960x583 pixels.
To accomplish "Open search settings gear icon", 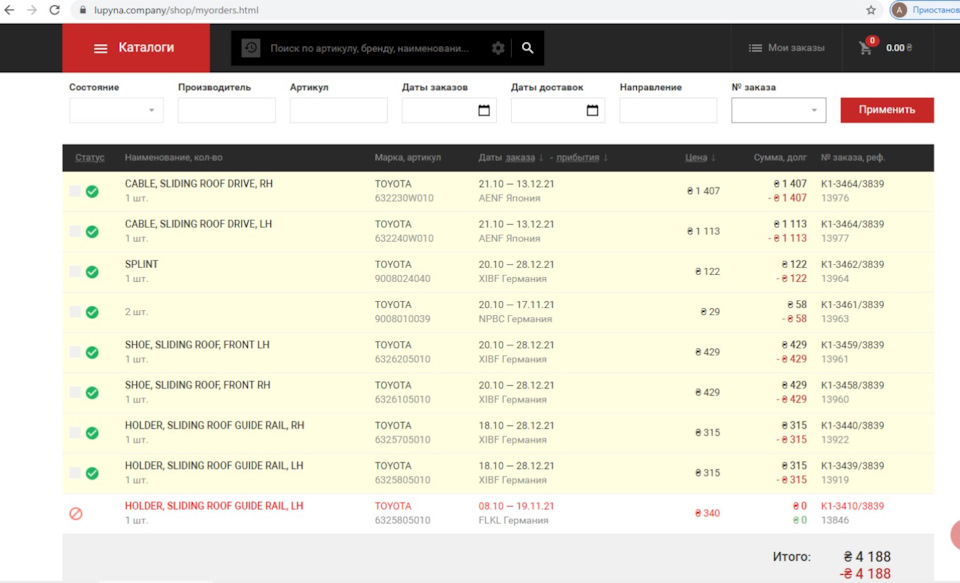I will pyautogui.click(x=498, y=48).
